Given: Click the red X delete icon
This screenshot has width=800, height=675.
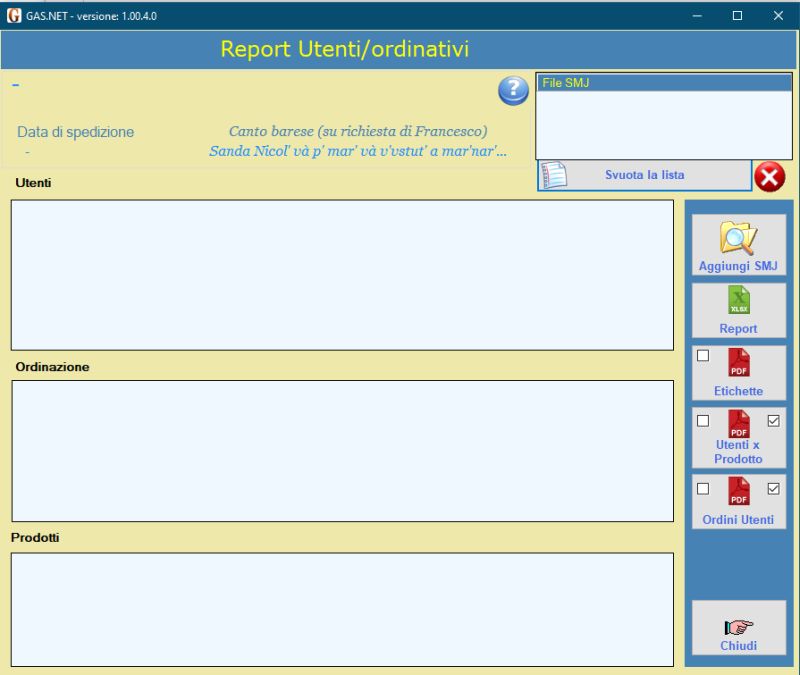Looking at the screenshot, I should [x=769, y=176].
